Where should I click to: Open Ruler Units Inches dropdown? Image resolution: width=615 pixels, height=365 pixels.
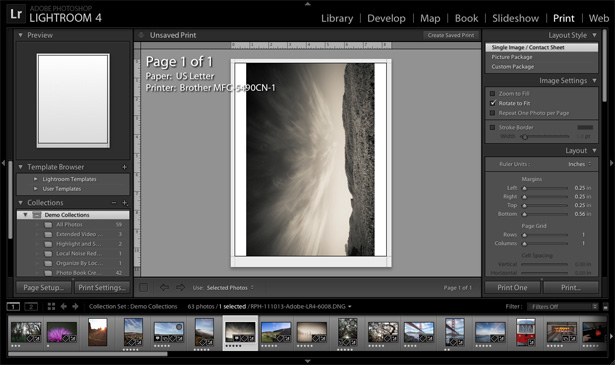tap(579, 164)
